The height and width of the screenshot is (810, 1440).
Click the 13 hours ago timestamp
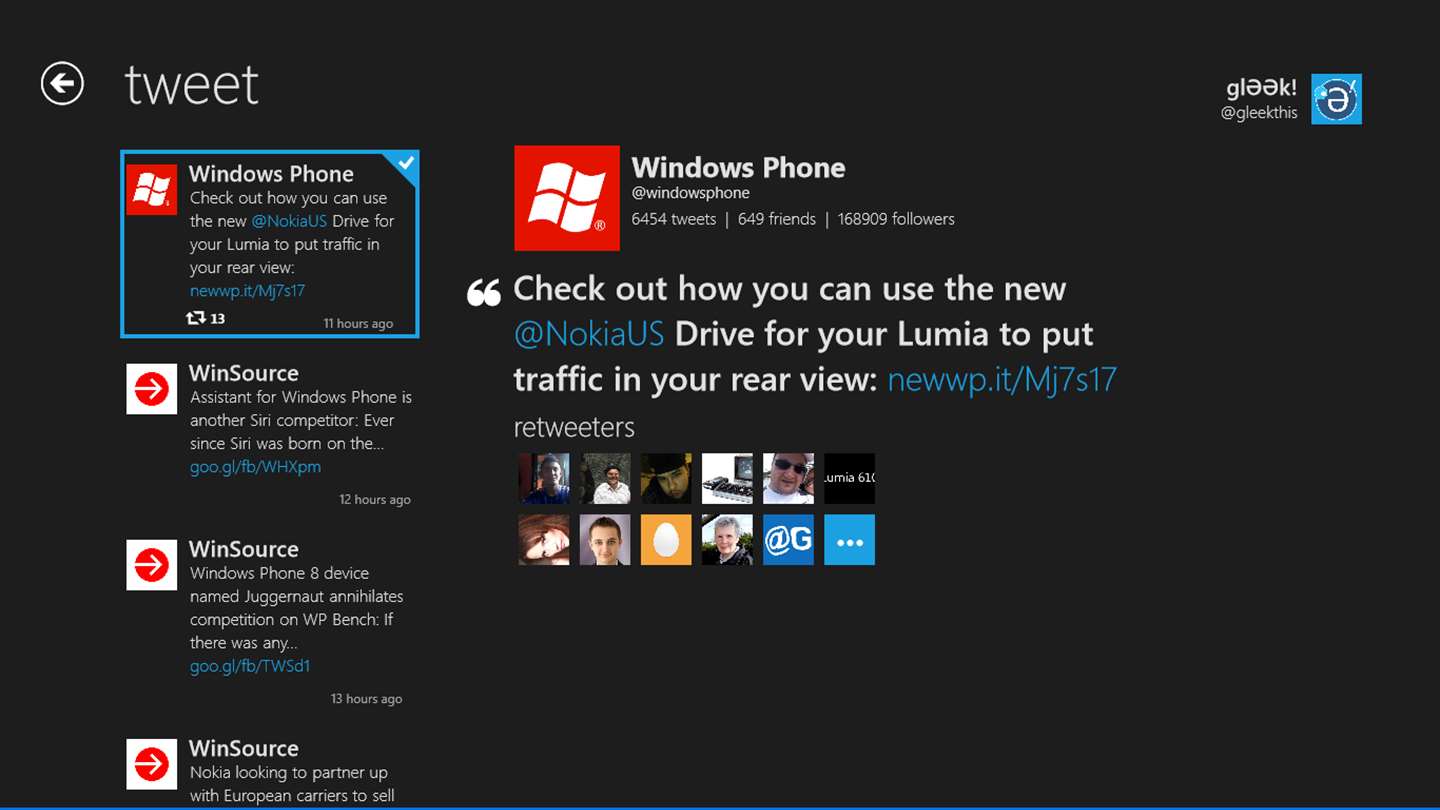click(x=367, y=699)
